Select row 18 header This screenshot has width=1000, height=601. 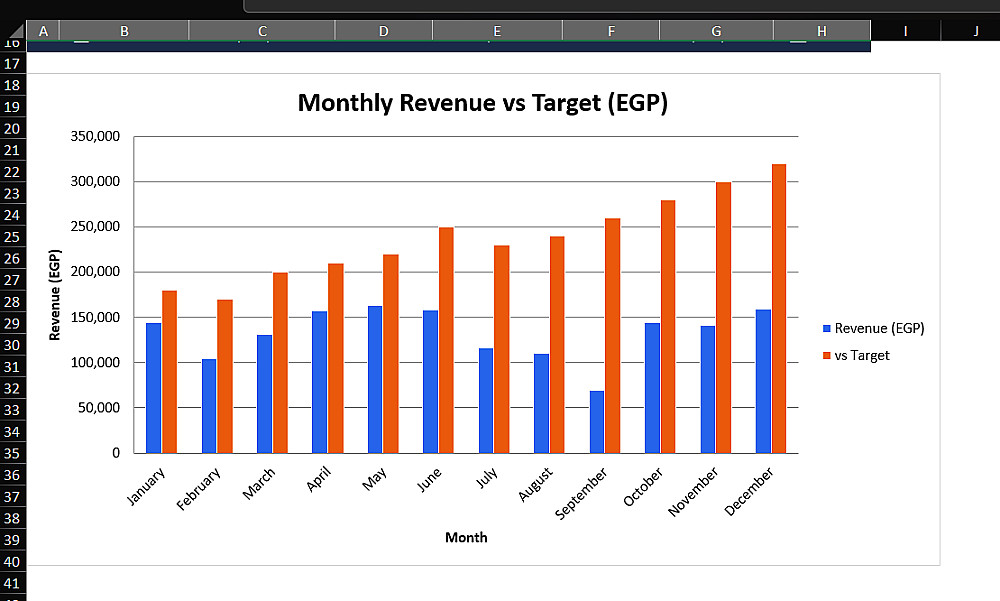[12, 85]
